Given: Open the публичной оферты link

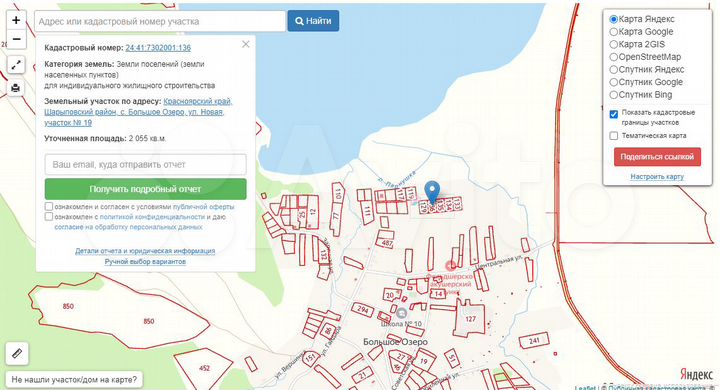Looking at the screenshot, I should point(203,207).
